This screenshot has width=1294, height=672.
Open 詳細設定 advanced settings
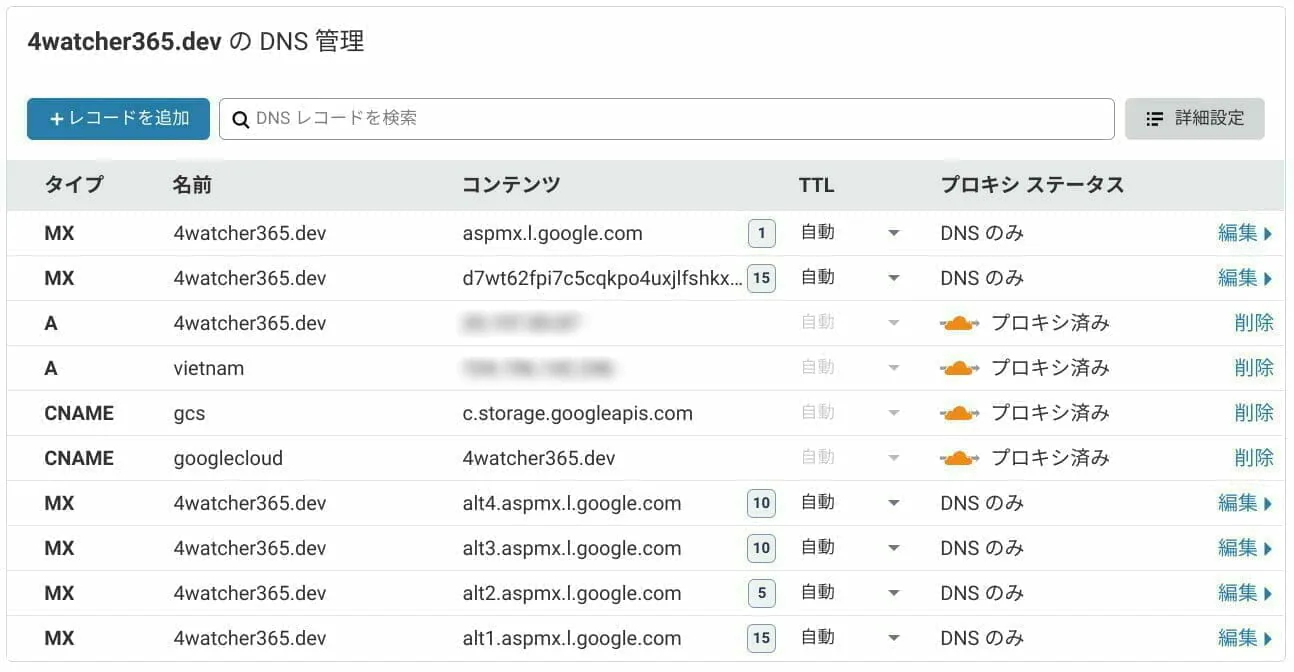click(x=1194, y=118)
